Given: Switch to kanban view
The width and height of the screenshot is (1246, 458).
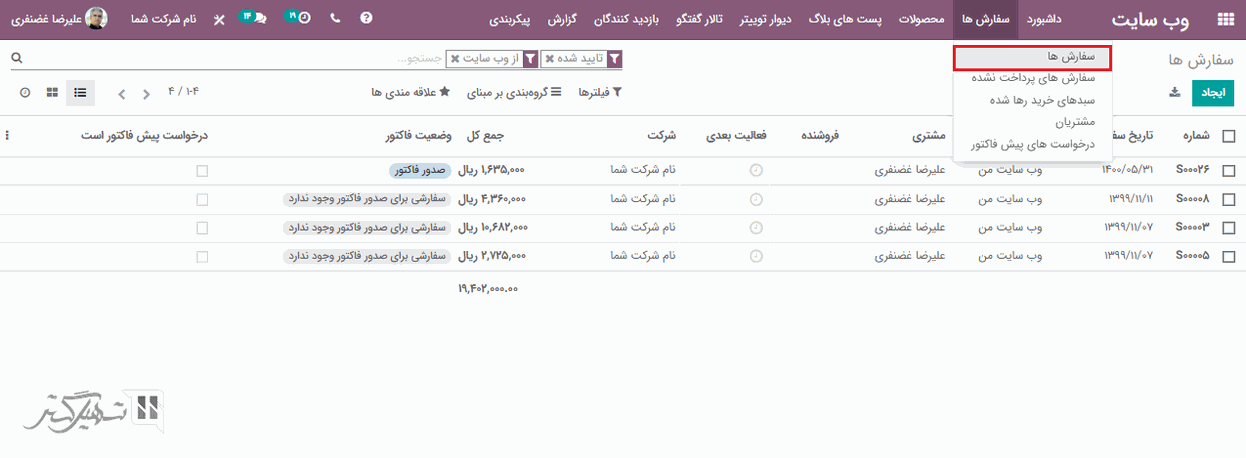Looking at the screenshot, I should (52, 93).
